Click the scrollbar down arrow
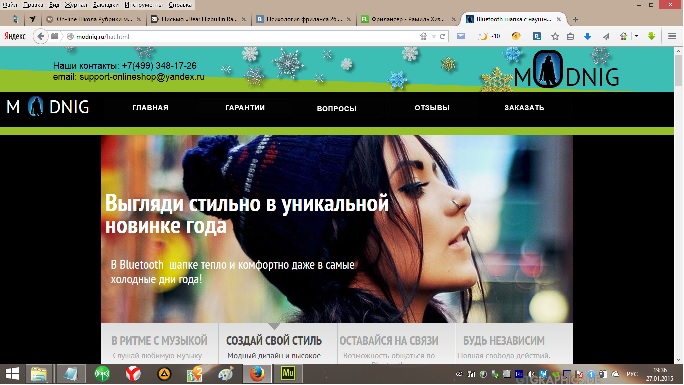This screenshot has width=684, height=385. [x=678, y=360]
